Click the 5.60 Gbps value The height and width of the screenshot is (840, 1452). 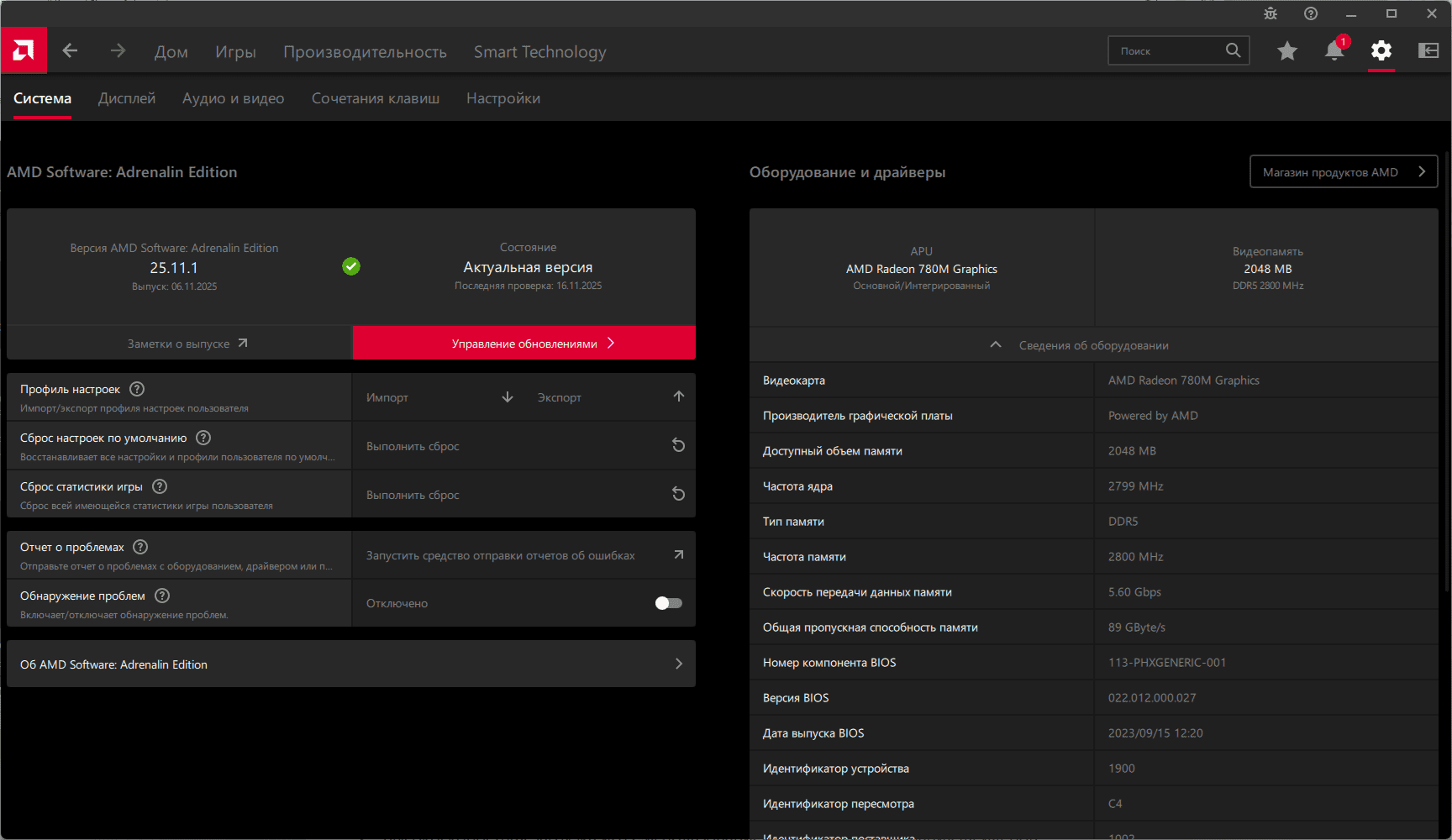tap(1134, 592)
